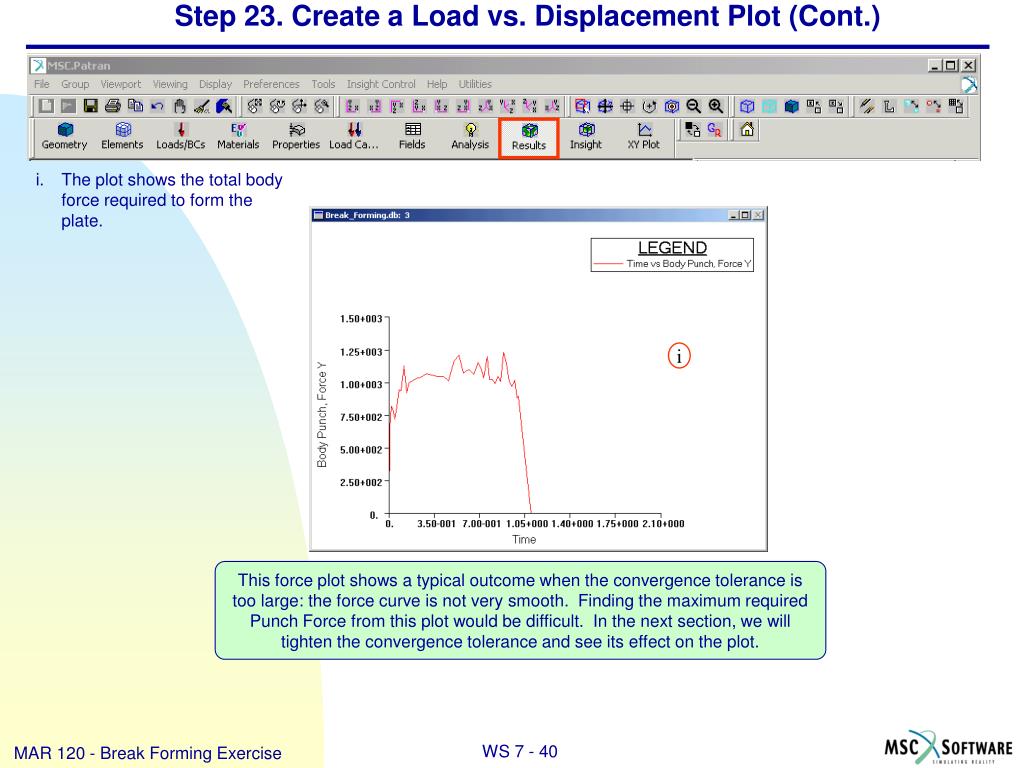
Task: Open the Preferences menu
Action: [x=271, y=84]
